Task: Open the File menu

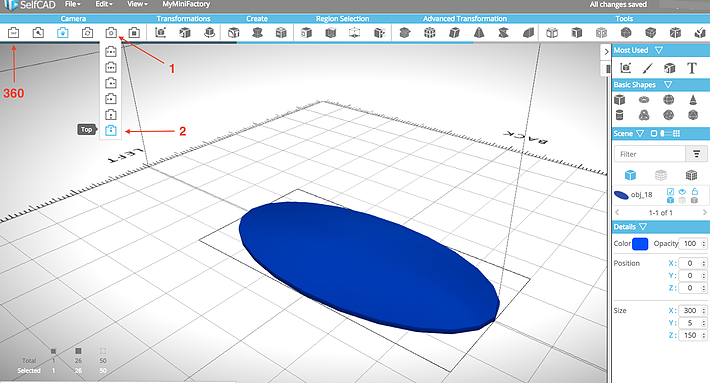Action: pyautogui.click(x=72, y=4)
